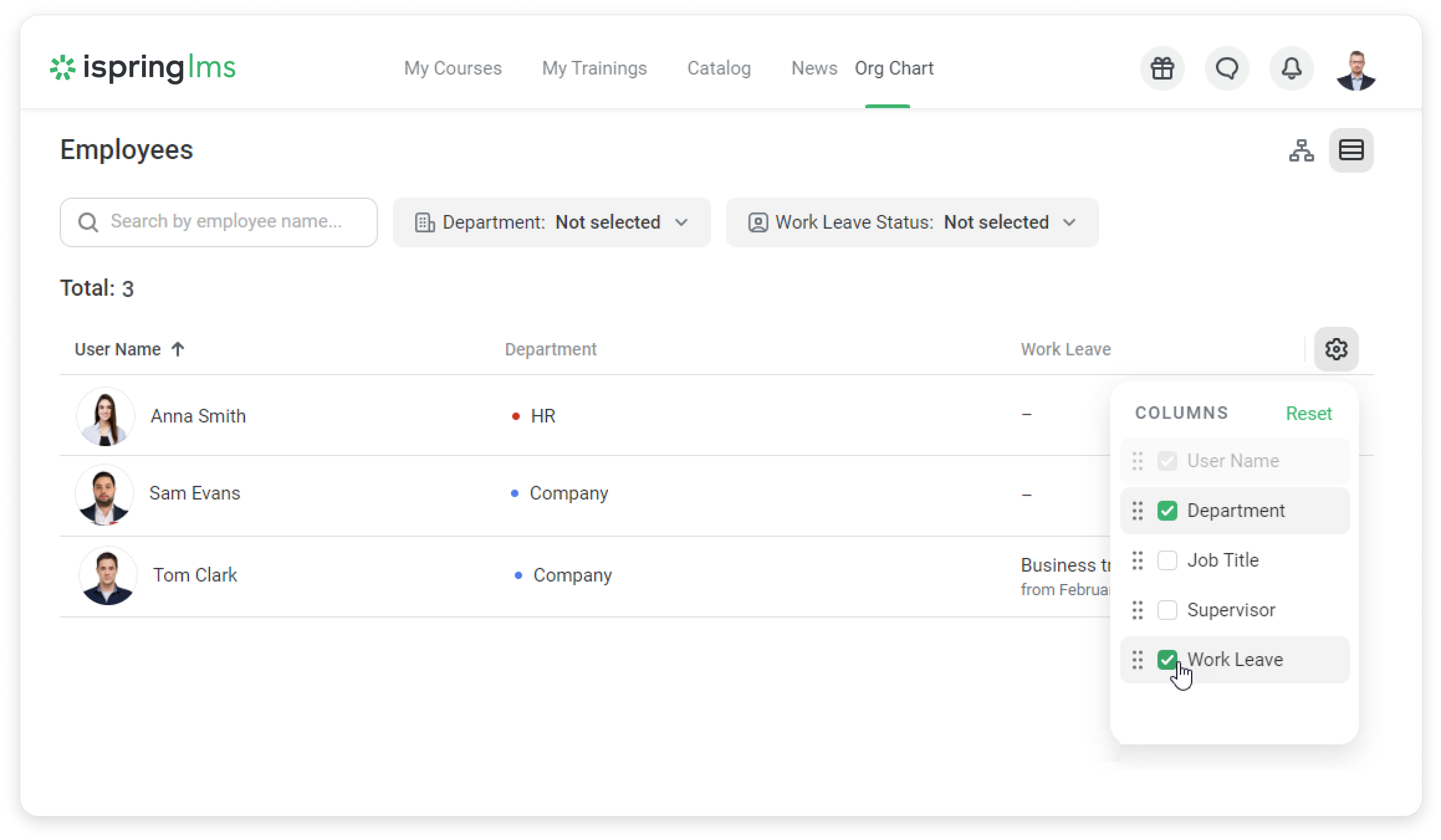
Task: Enable the Job Title column checkbox
Action: 1167,561
